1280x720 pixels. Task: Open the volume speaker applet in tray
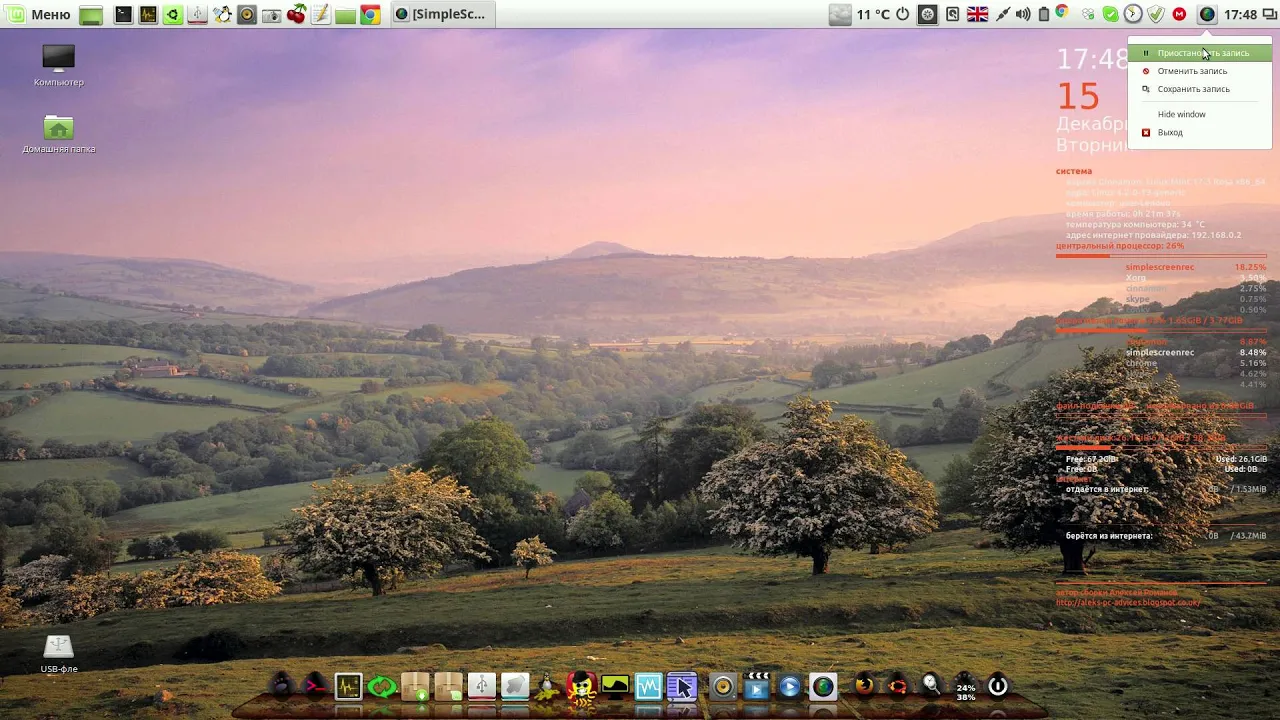(1023, 14)
